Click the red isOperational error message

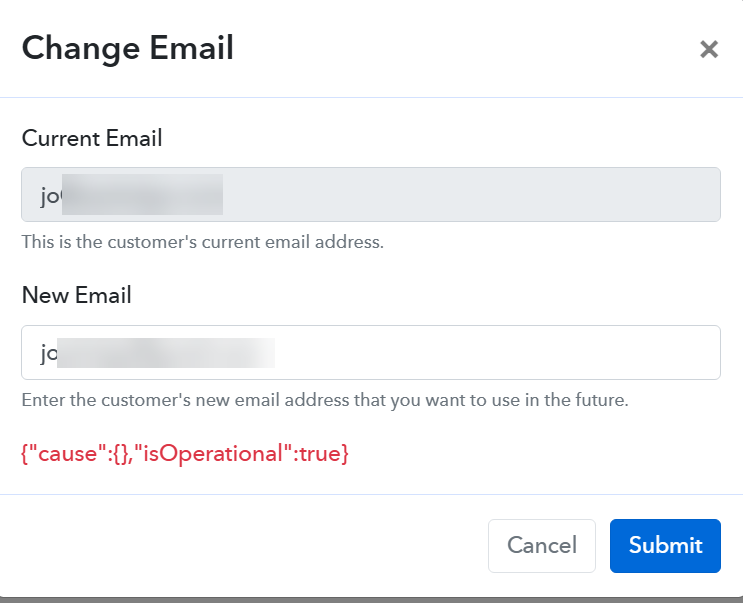185,453
